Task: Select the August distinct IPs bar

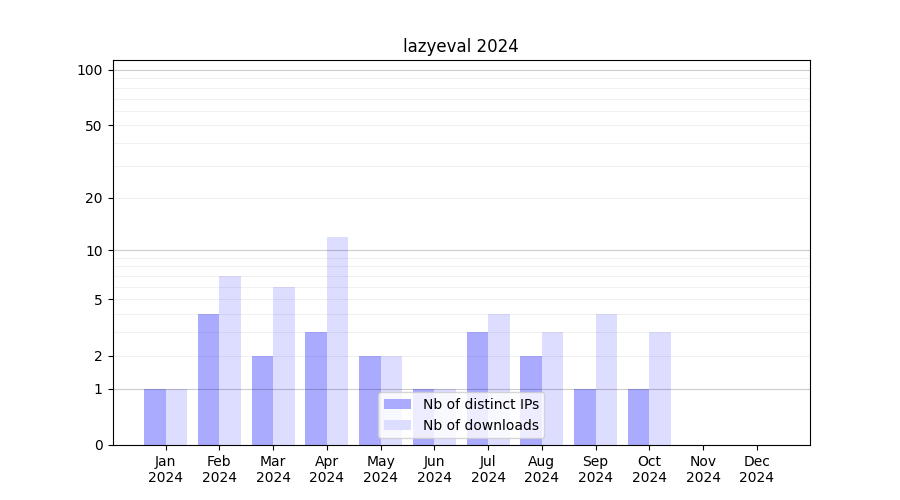Action: 531,400
